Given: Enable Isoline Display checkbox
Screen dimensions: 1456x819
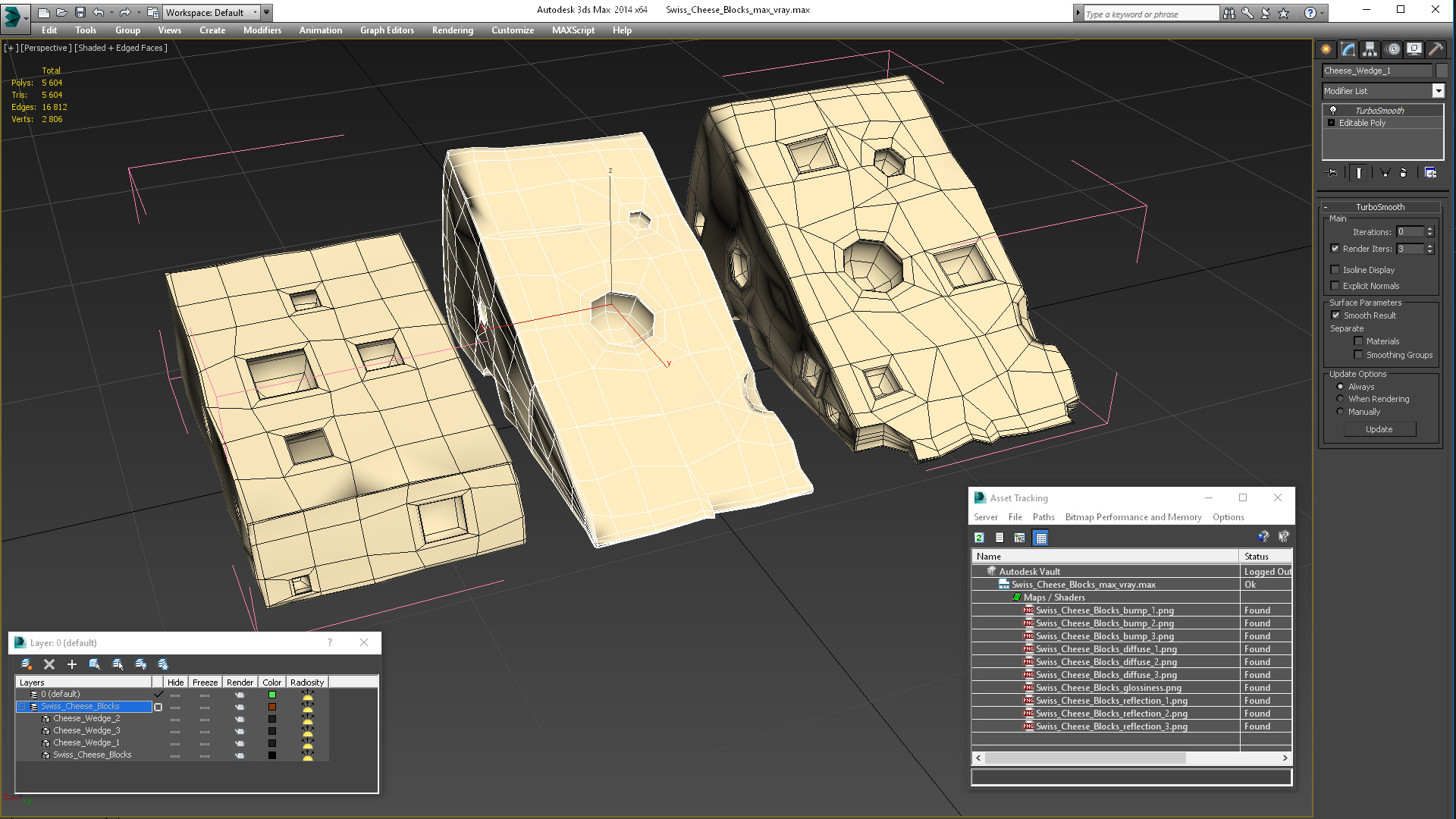Looking at the screenshot, I should tap(1335, 270).
